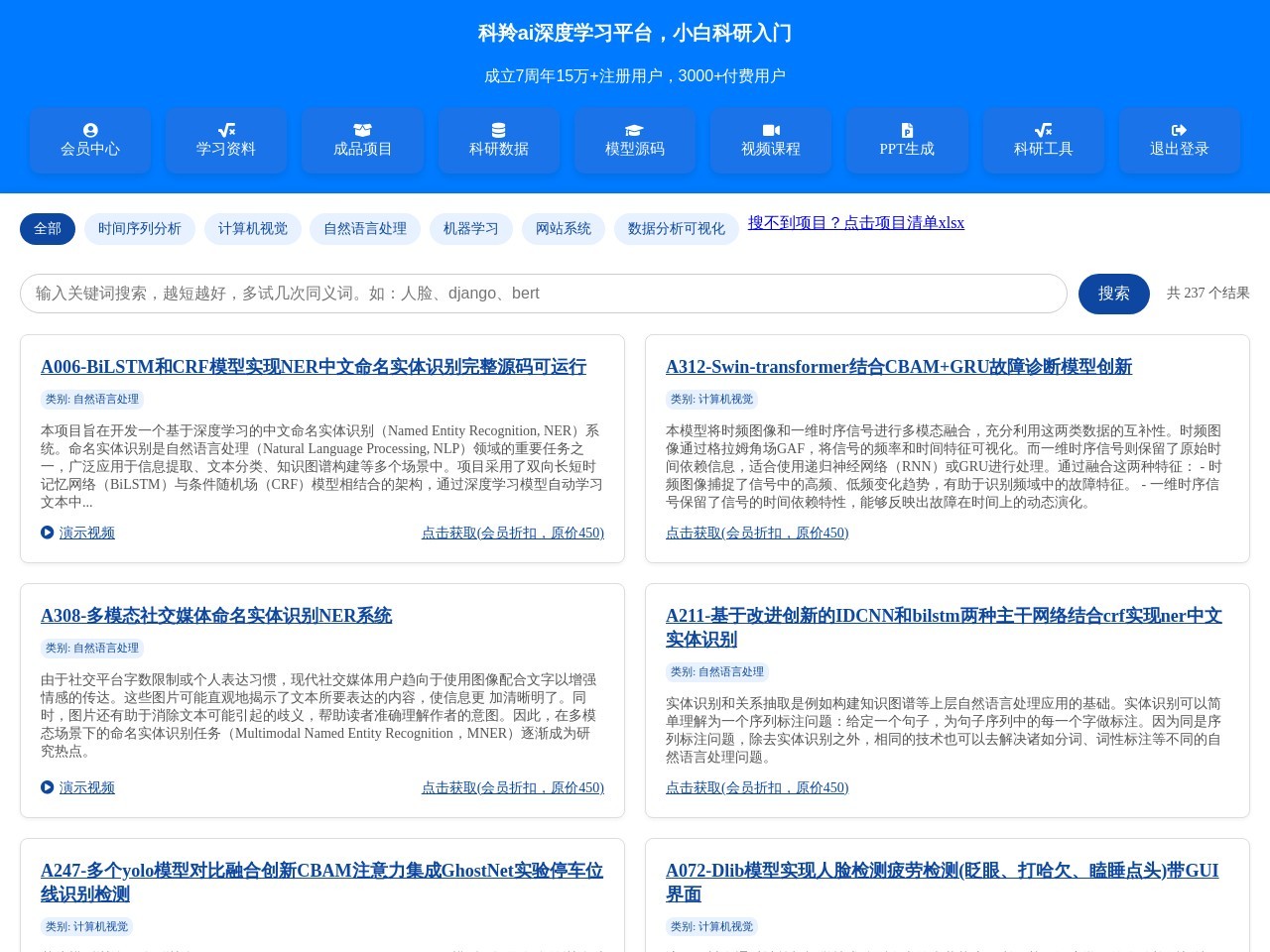1270x952 pixels.
Task: Select the 学习资料 learning materials icon
Action: point(226,140)
